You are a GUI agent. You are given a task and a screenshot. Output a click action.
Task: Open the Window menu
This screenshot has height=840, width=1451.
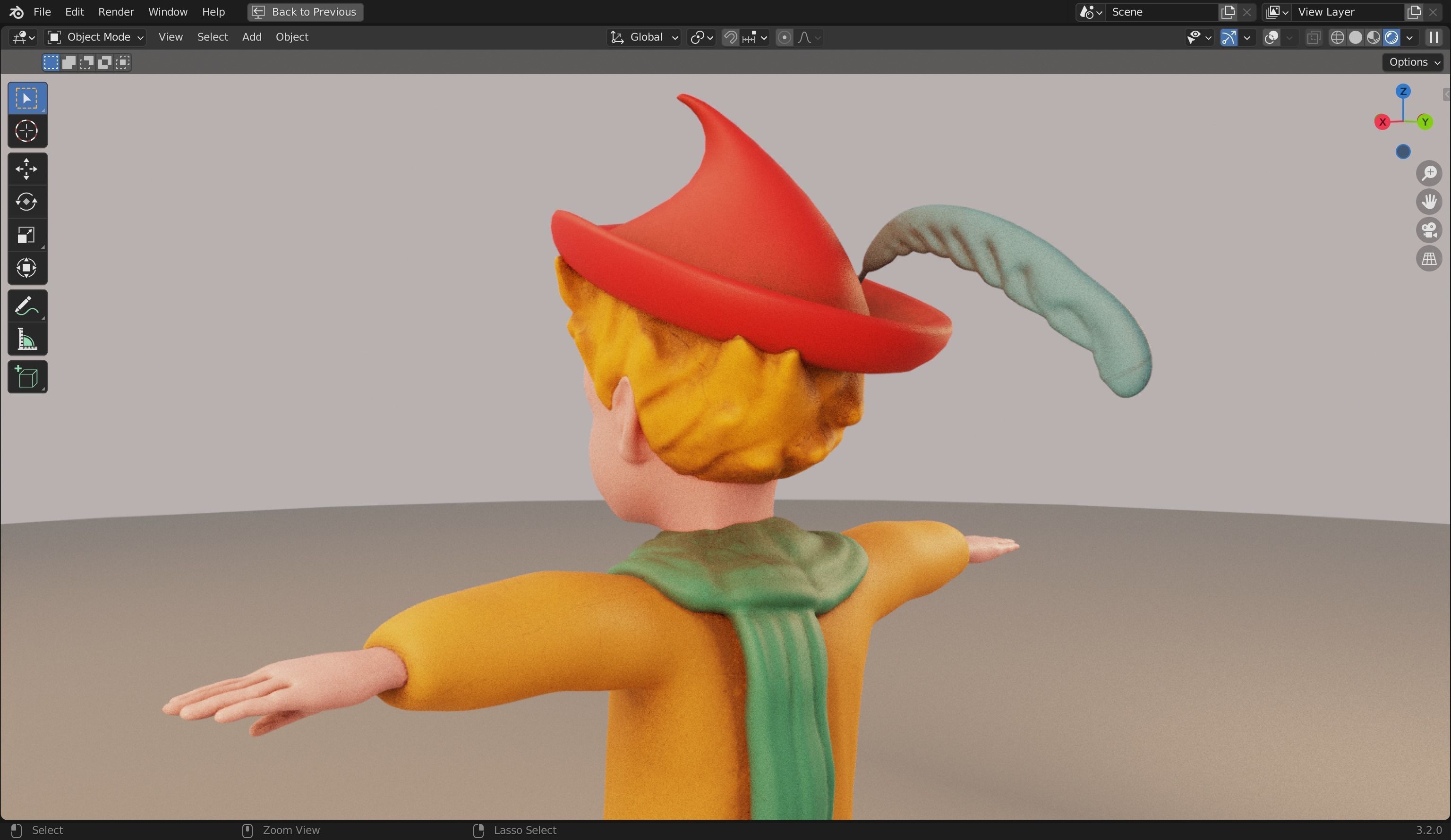coord(168,12)
